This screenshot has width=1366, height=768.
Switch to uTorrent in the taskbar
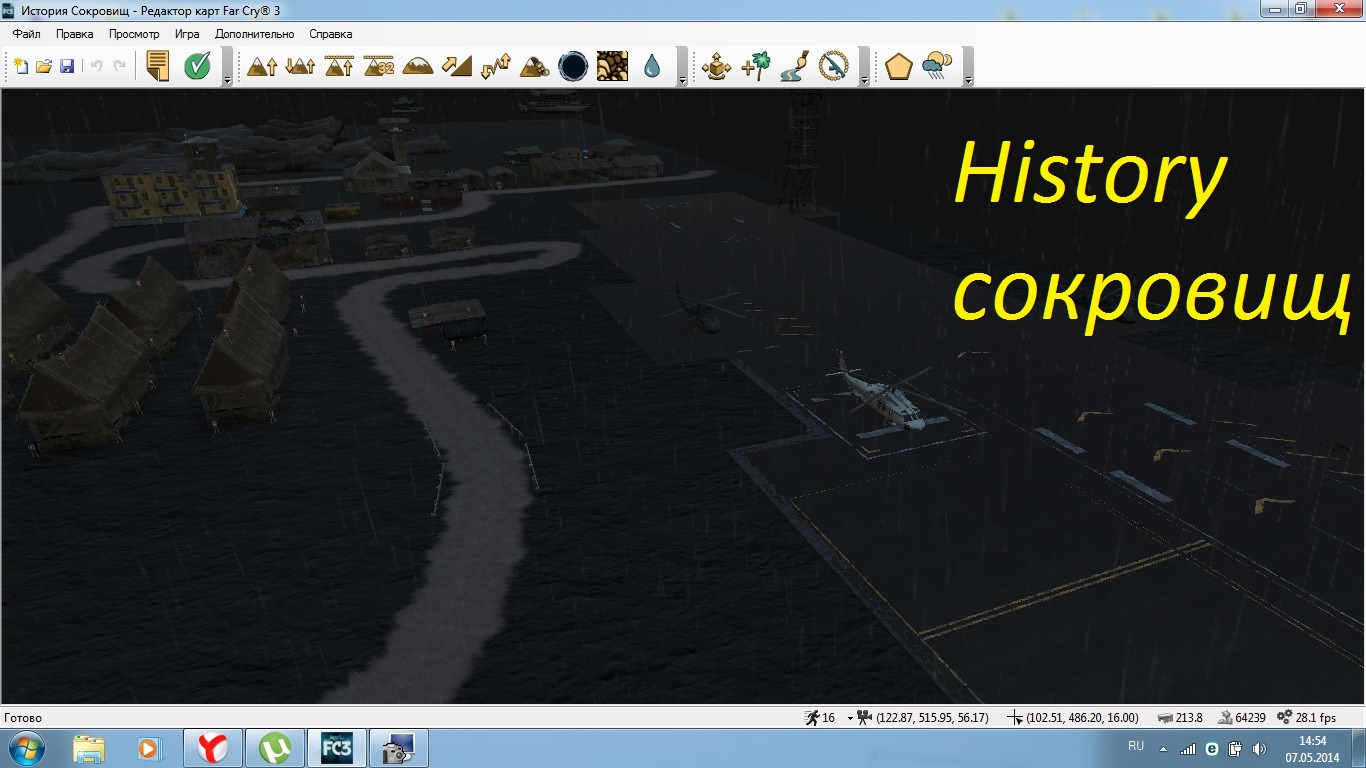coord(273,748)
